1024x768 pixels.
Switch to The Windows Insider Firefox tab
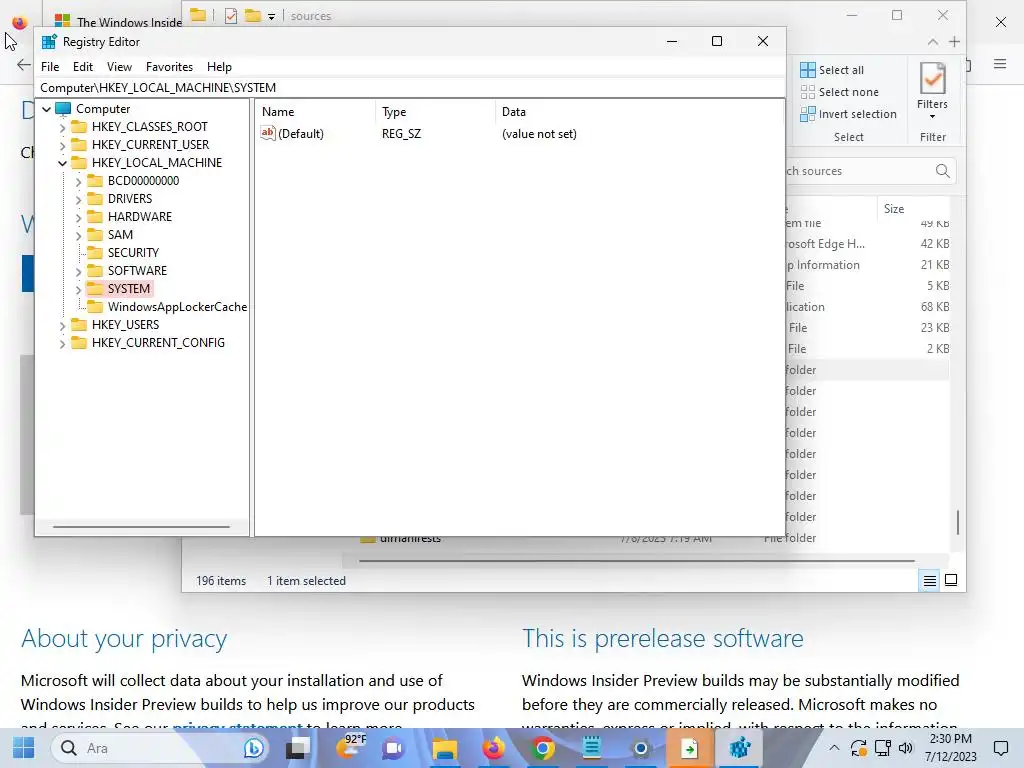click(116, 22)
